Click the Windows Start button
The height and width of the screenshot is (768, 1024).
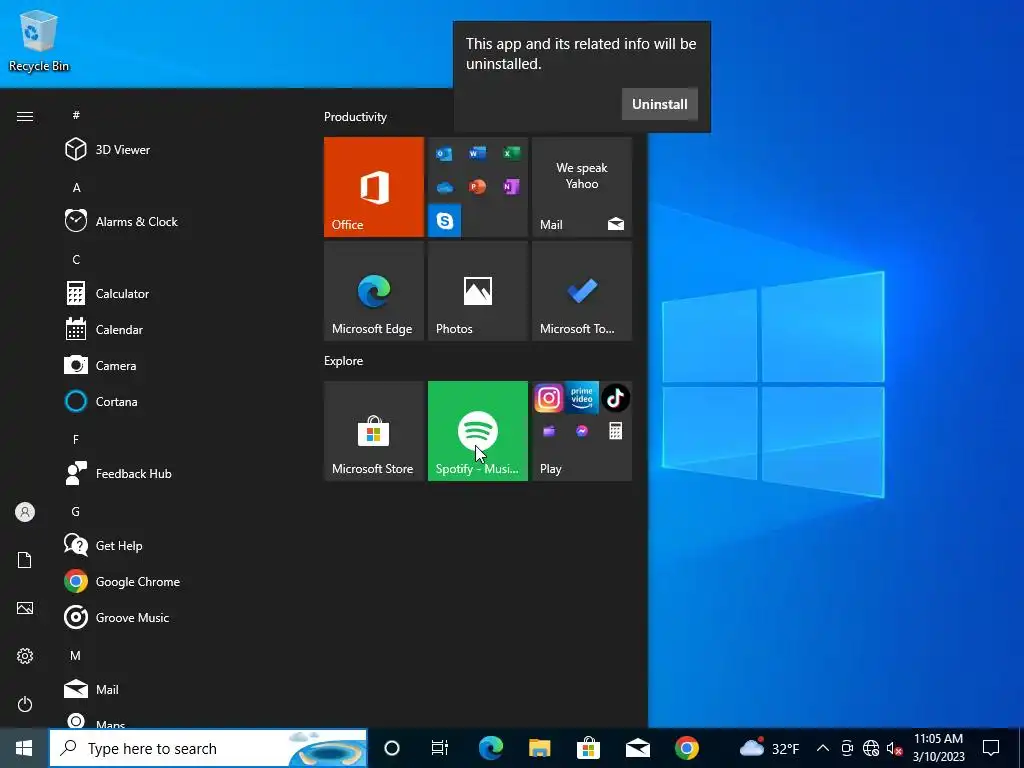point(24,748)
